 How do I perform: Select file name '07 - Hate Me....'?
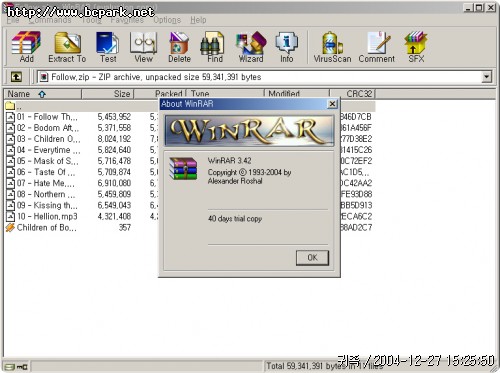point(46,183)
